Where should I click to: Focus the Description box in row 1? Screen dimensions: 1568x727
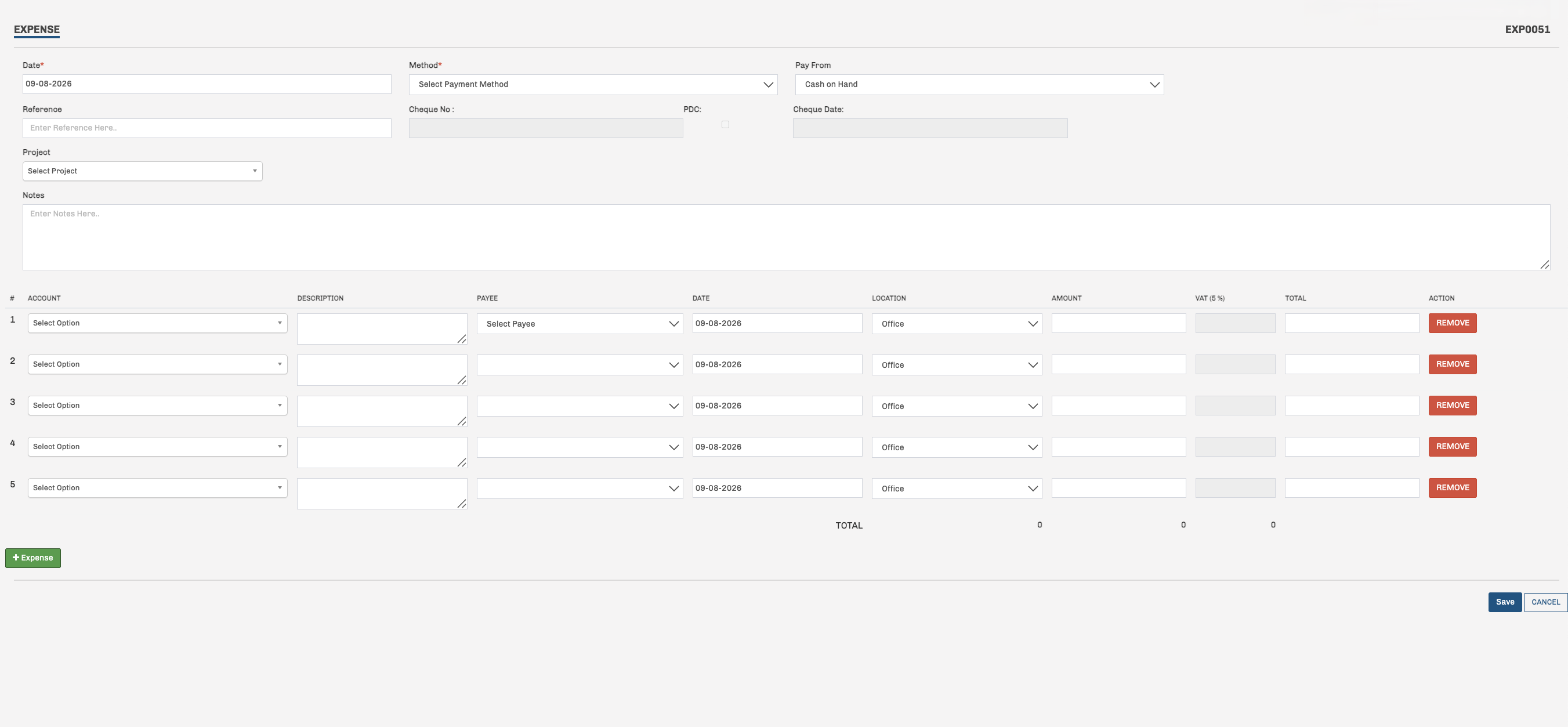[x=382, y=329]
